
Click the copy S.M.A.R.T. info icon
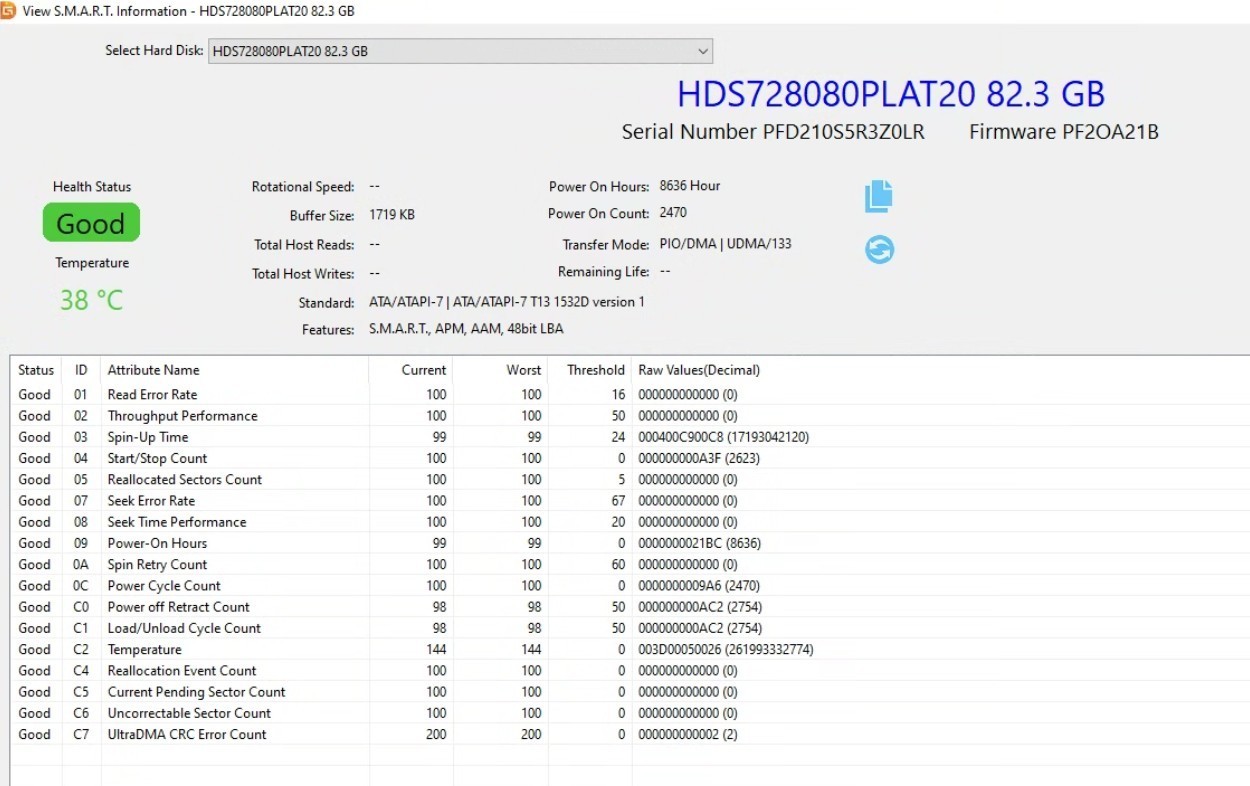(878, 196)
